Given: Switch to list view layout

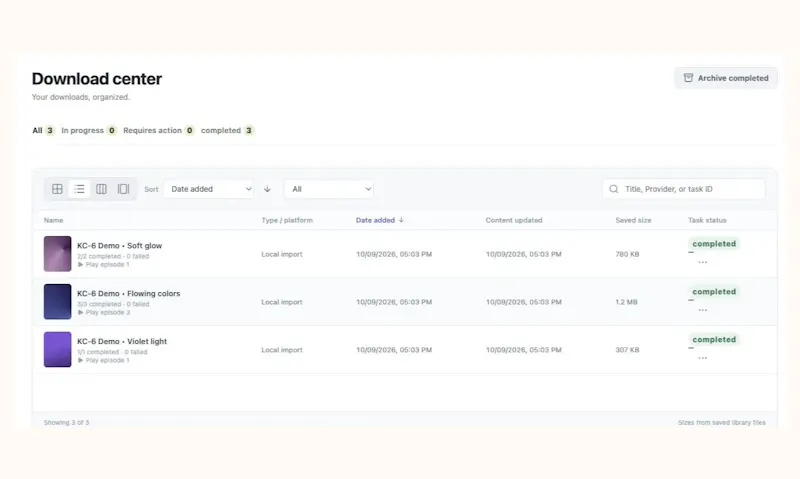Looking at the screenshot, I should (79, 189).
